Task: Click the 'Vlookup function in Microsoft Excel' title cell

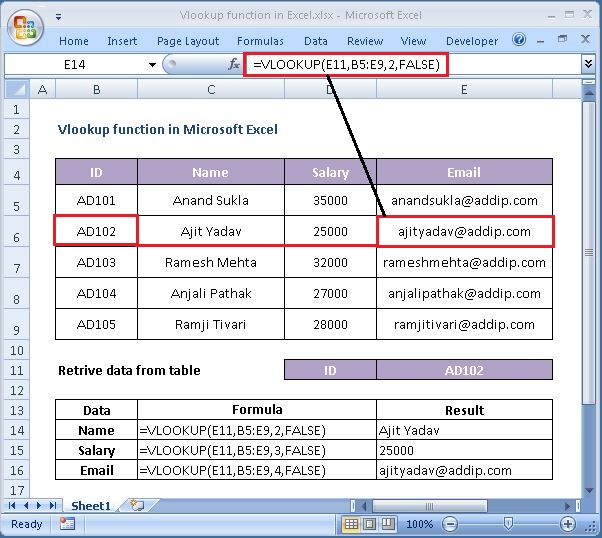Action: pyautogui.click(x=167, y=129)
